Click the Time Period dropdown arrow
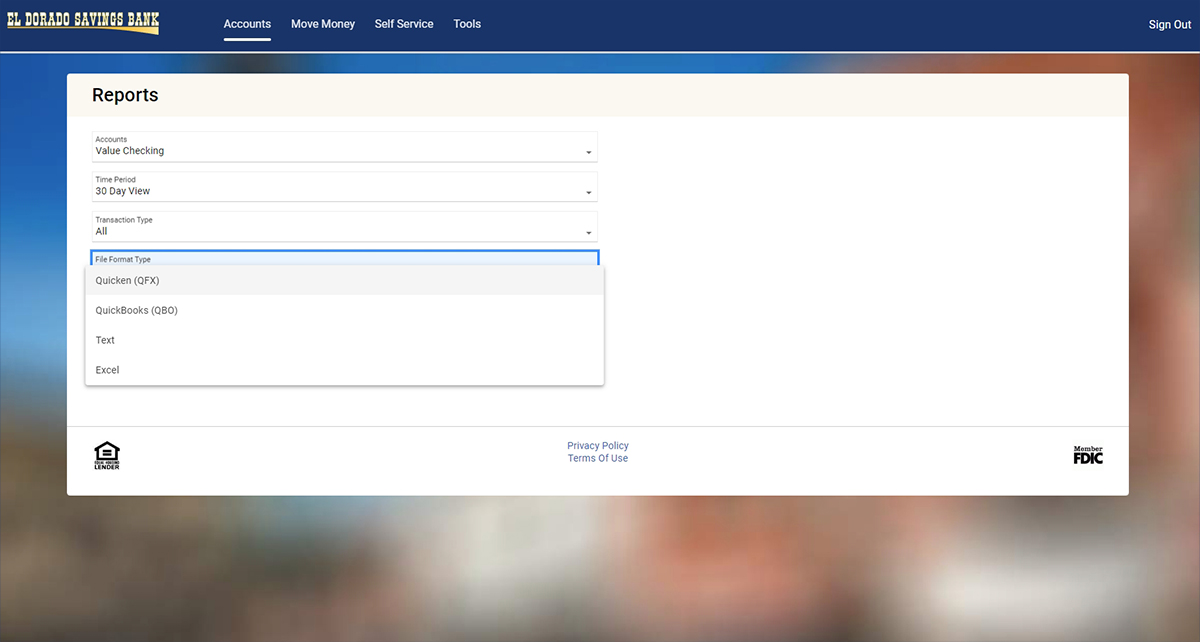This screenshot has width=1200, height=642. pyautogui.click(x=588, y=193)
